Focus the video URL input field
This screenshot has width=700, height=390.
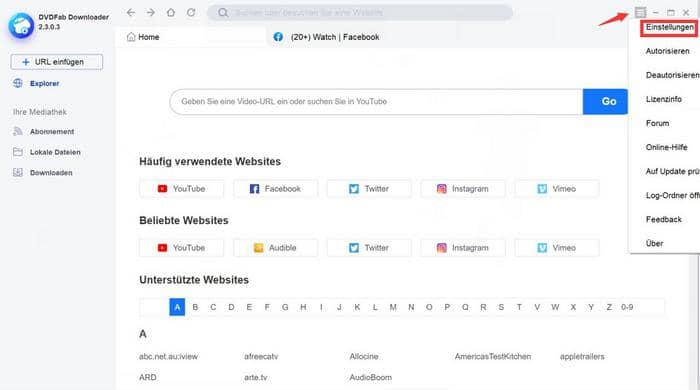click(376, 101)
